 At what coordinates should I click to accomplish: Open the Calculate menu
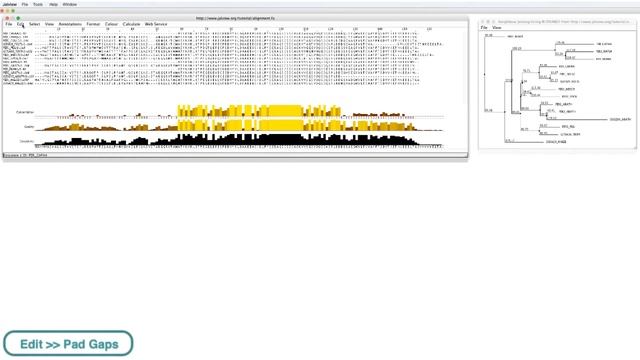pyautogui.click(x=131, y=24)
